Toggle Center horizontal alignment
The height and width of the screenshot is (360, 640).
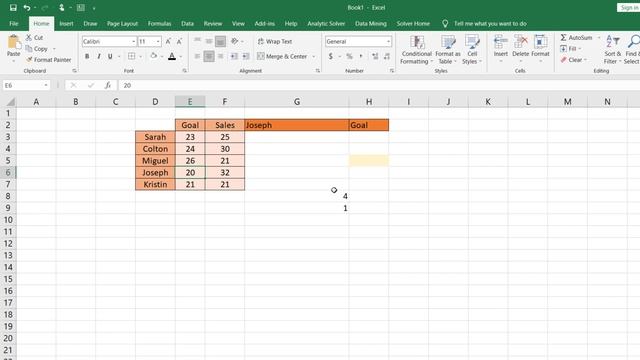[209, 56]
